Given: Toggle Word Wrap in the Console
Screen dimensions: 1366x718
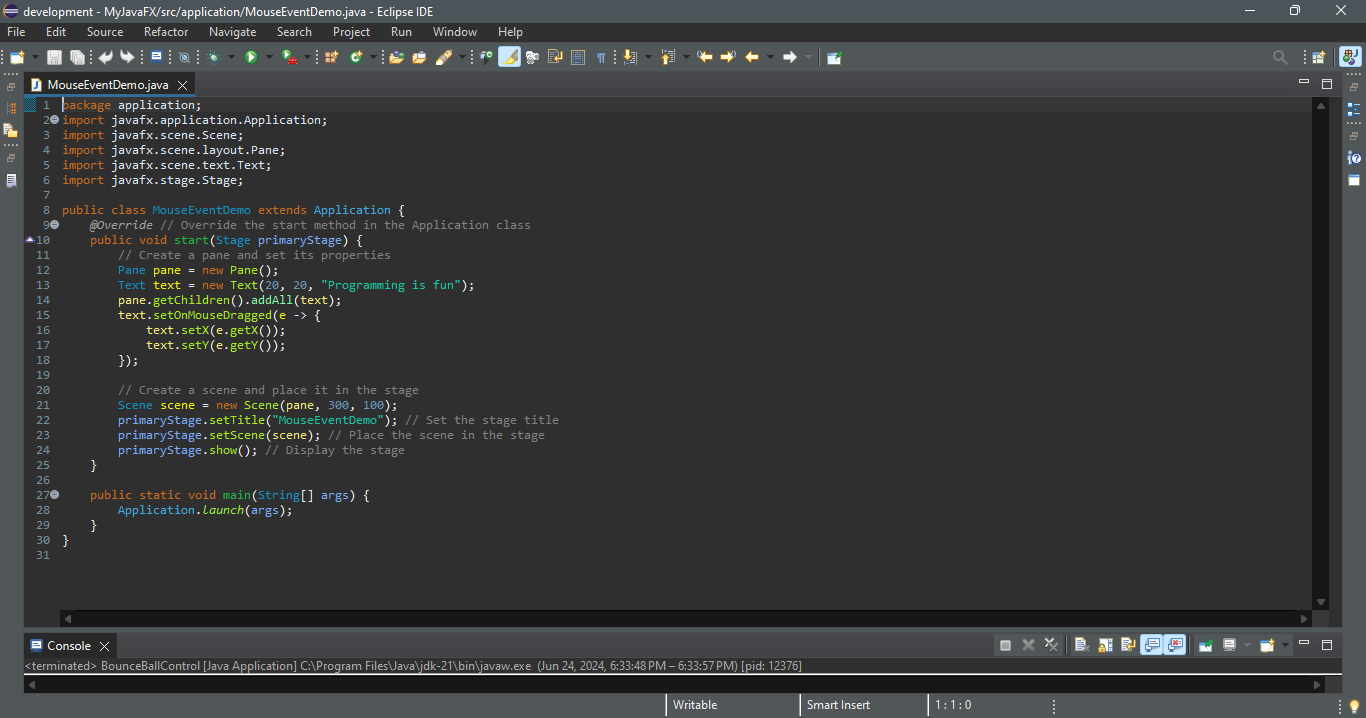Looking at the screenshot, I should [x=1127, y=645].
